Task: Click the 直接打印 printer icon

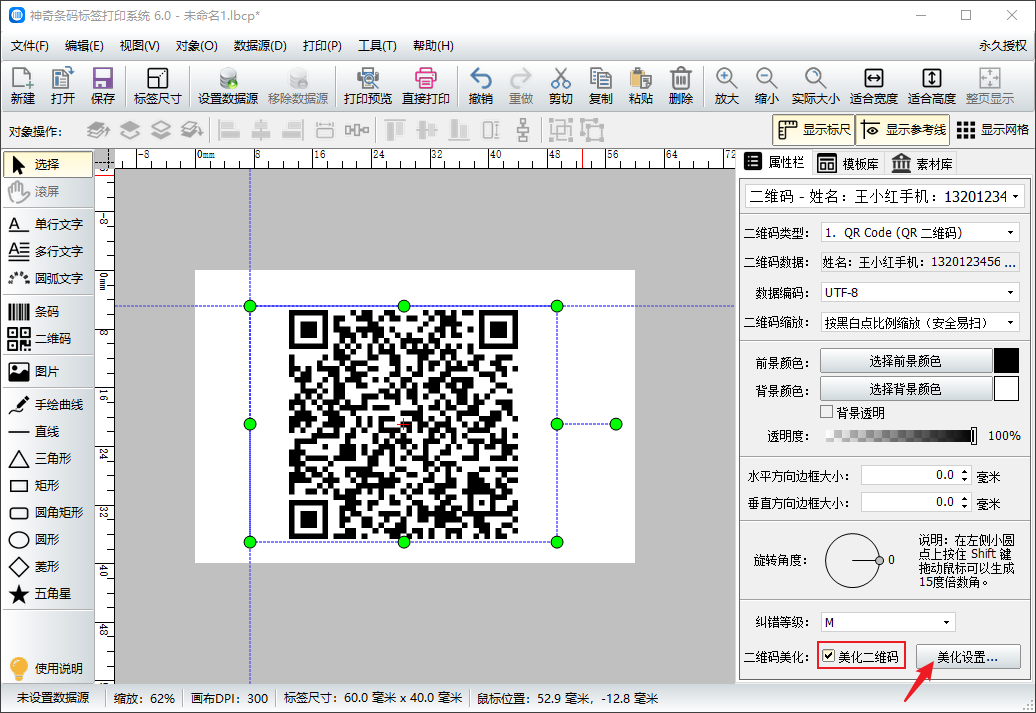Action: click(426, 86)
